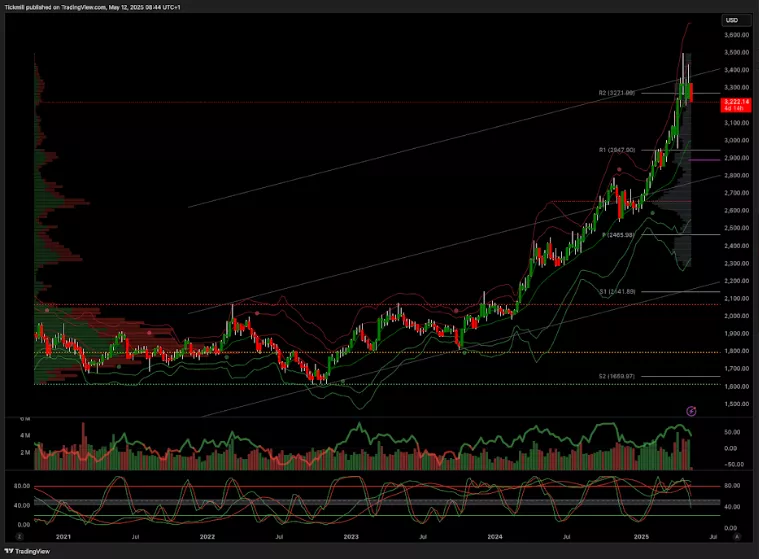Select the S1 (2141.83) support level label
Image resolution: width=759 pixels, height=559 pixels.
click(617, 291)
